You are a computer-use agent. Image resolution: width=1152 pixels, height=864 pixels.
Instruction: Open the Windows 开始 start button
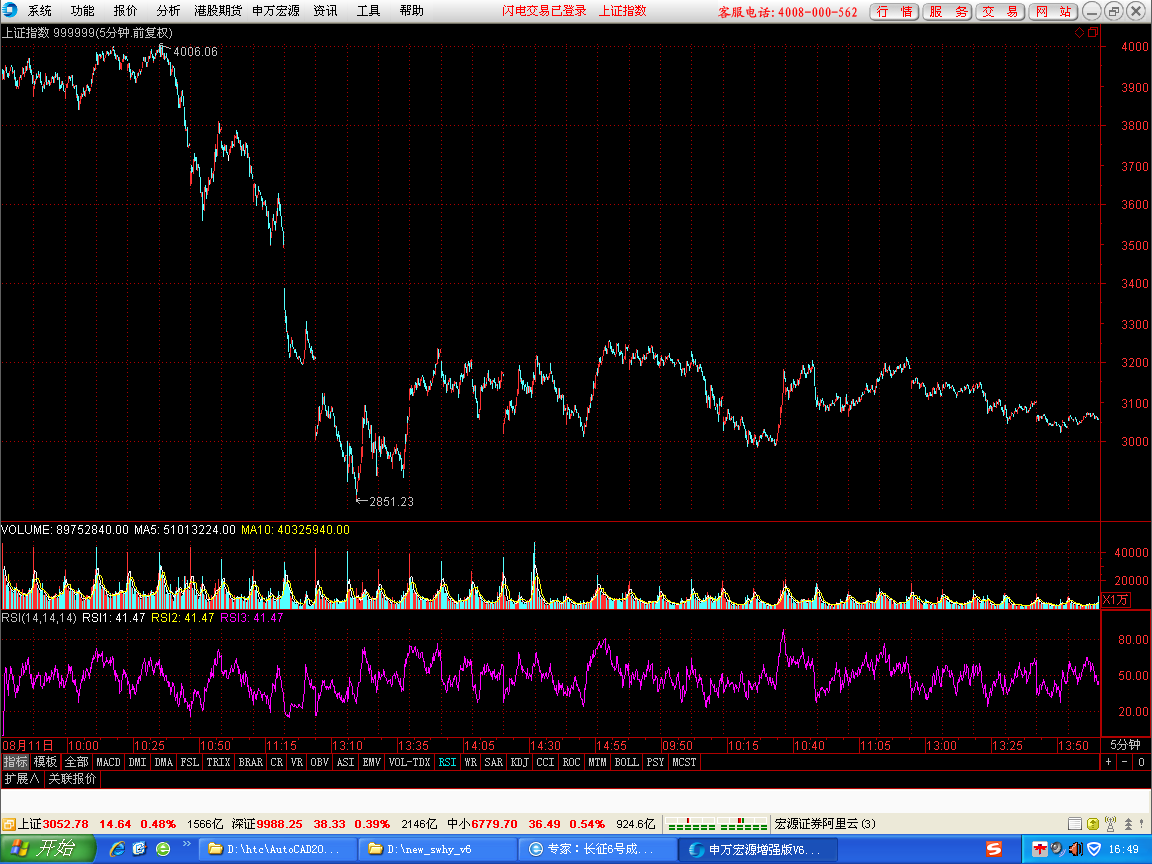click(48, 849)
